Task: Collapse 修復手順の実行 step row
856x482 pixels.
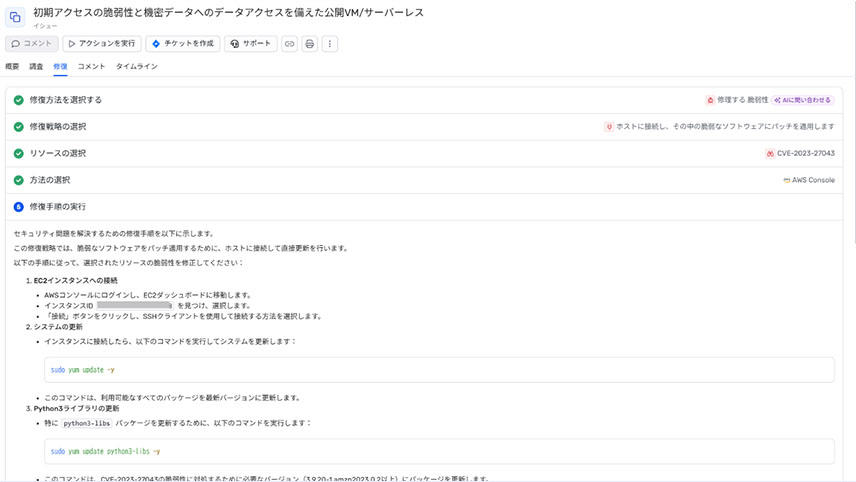Action: (x=424, y=207)
